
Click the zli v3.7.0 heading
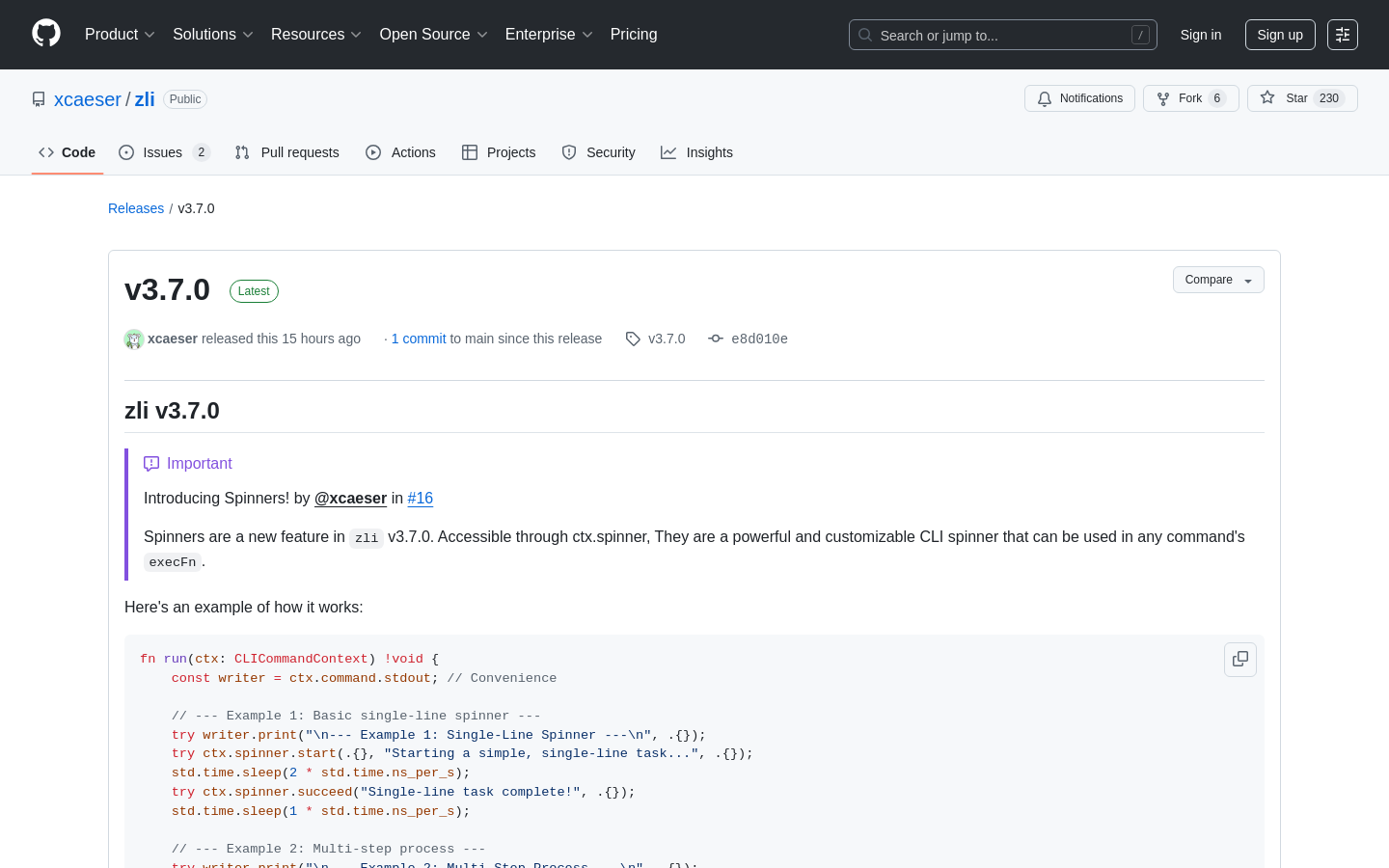[172, 411]
